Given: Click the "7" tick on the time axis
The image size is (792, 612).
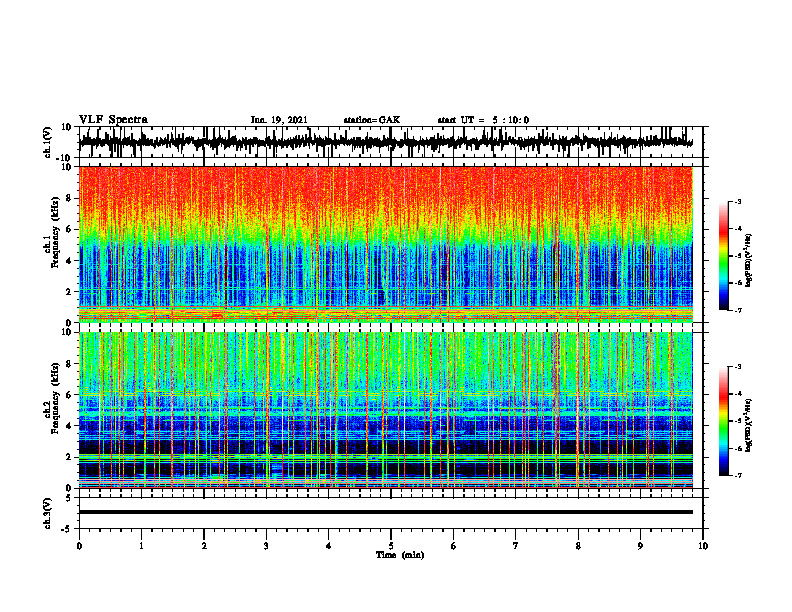Looking at the screenshot, I should click(516, 546).
